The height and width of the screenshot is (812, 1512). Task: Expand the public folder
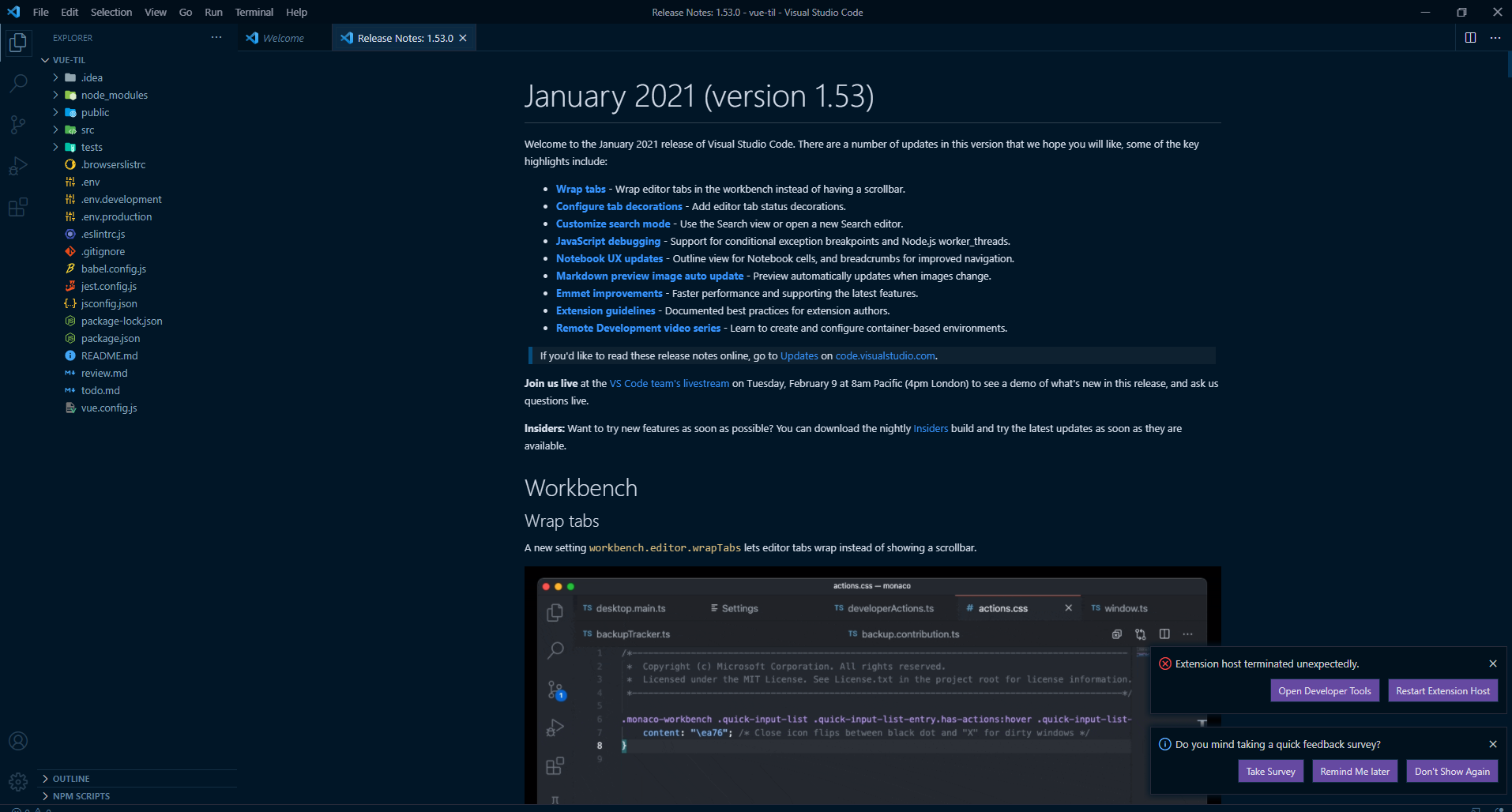(x=95, y=112)
